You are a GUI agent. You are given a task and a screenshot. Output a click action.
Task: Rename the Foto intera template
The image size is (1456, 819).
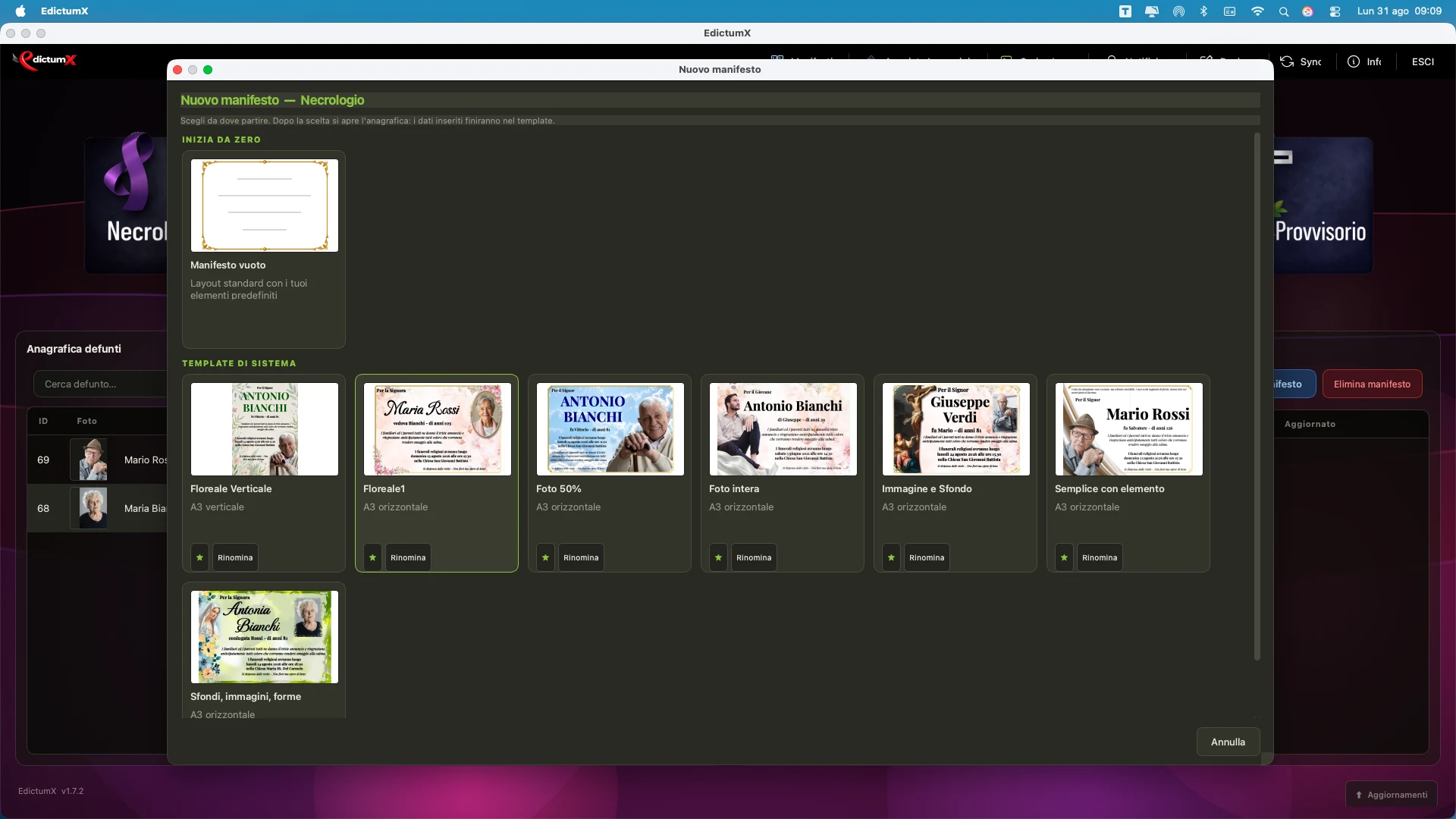(x=754, y=557)
